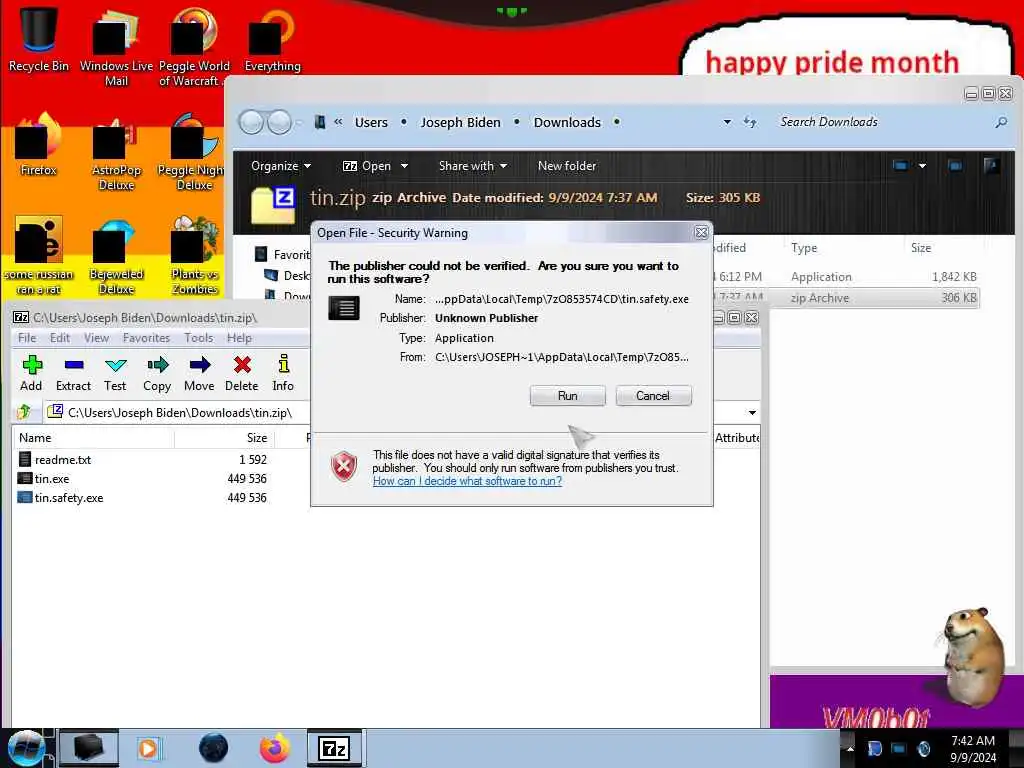Viewport: 1024px width, 768px height.
Task: Click the Windows Start button
Action: pos(27,748)
